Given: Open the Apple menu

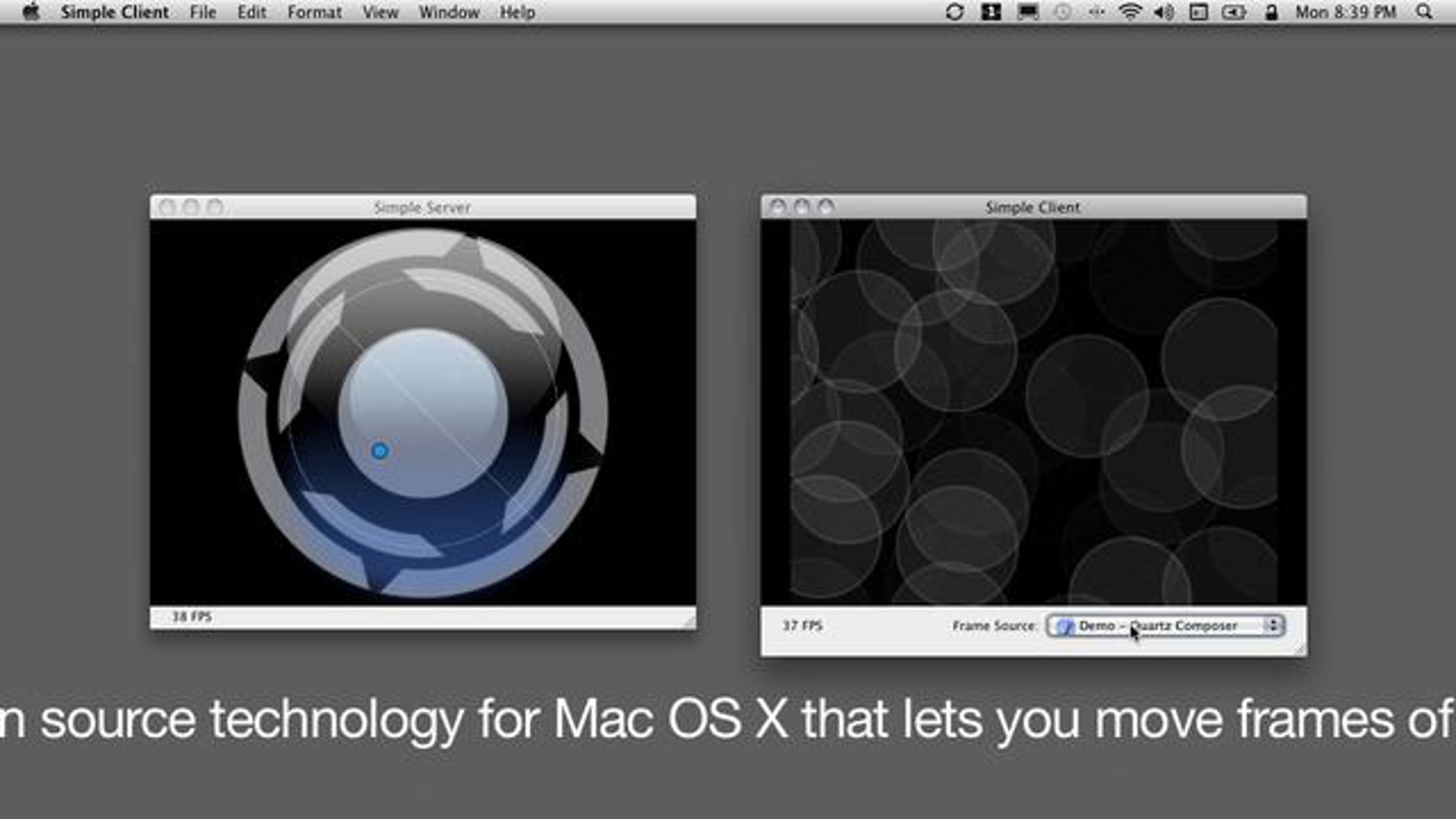Looking at the screenshot, I should point(30,12).
